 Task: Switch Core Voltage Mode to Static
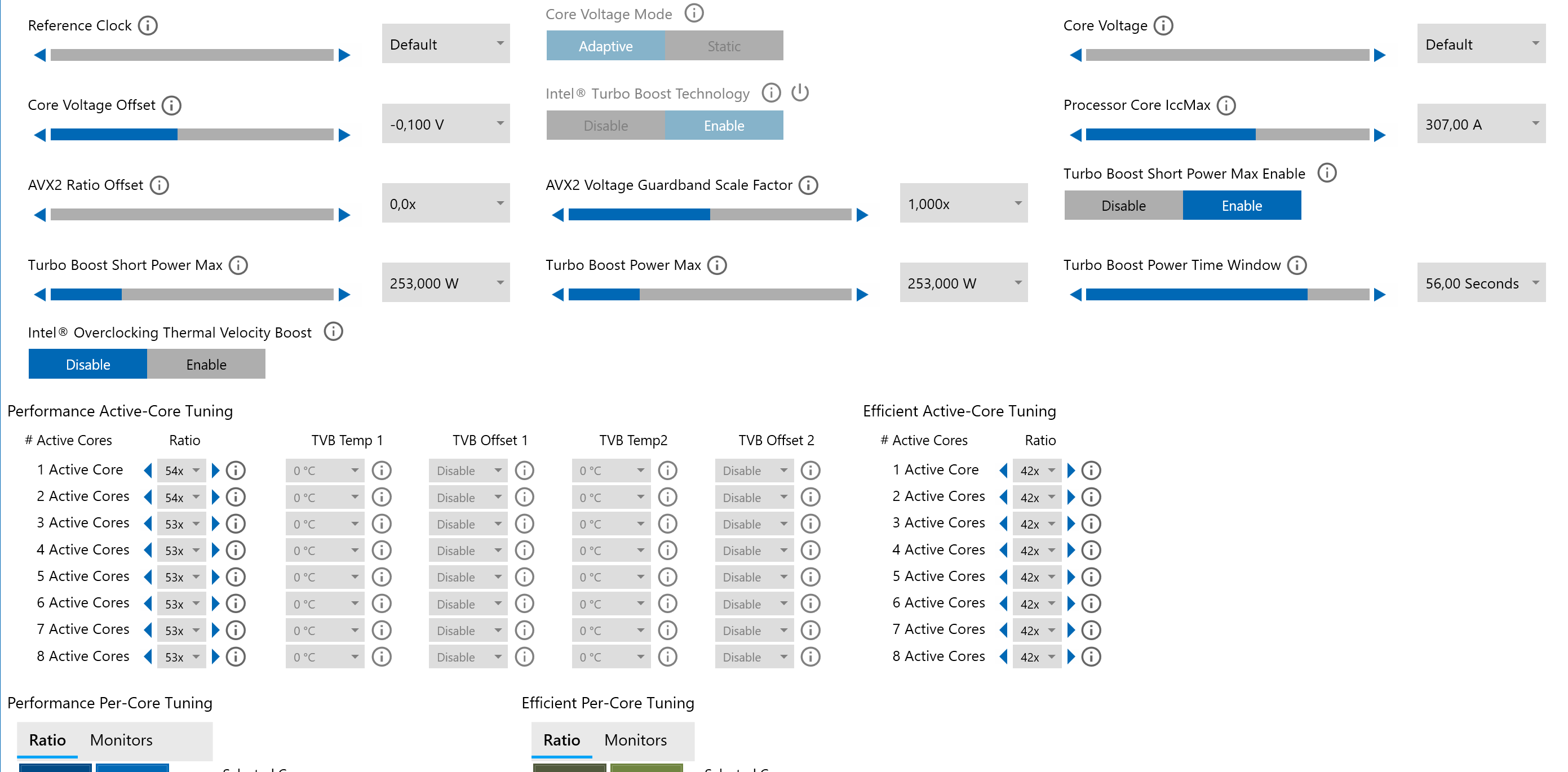click(723, 46)
